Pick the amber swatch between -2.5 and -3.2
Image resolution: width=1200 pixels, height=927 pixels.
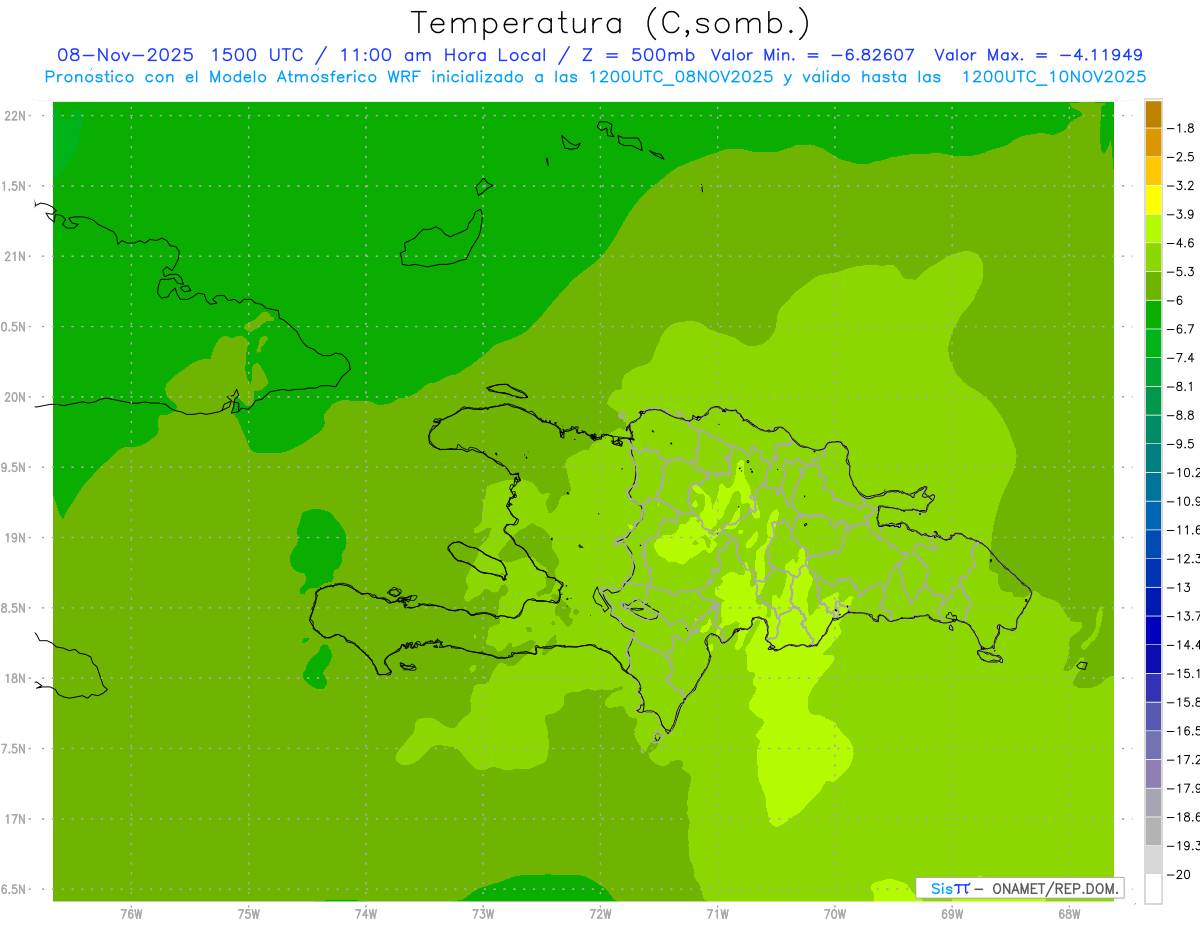[1153, 171]
